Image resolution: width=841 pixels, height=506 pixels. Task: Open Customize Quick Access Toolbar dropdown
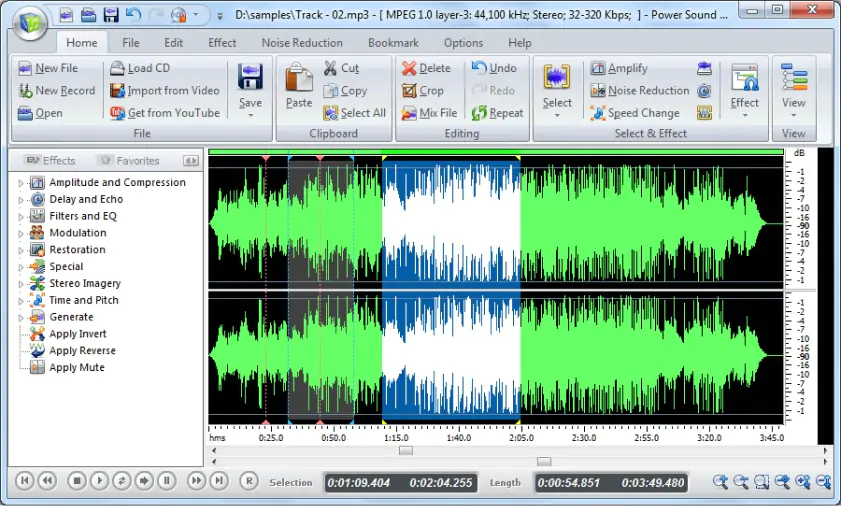220,16
